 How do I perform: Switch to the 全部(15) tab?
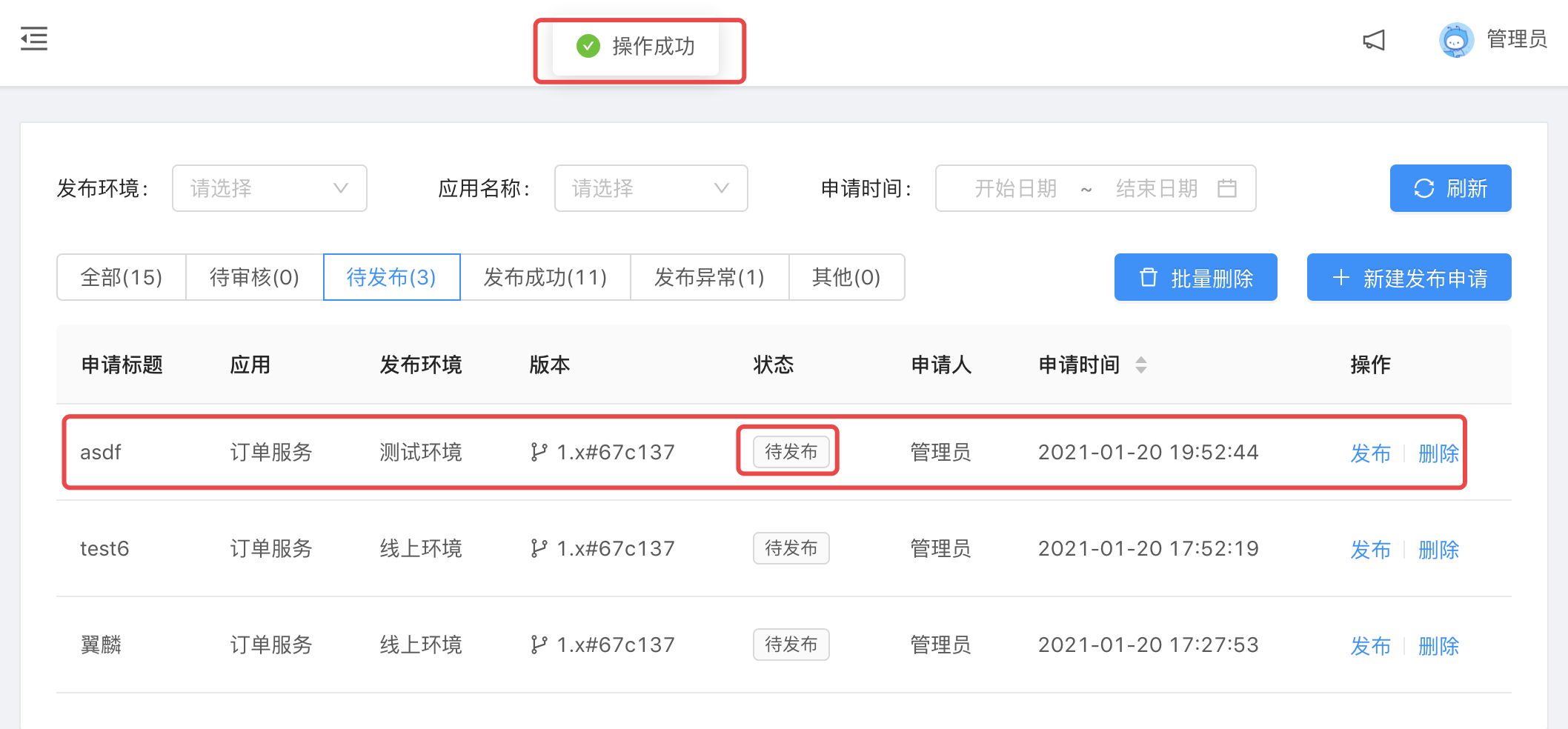tap(122, 277)
